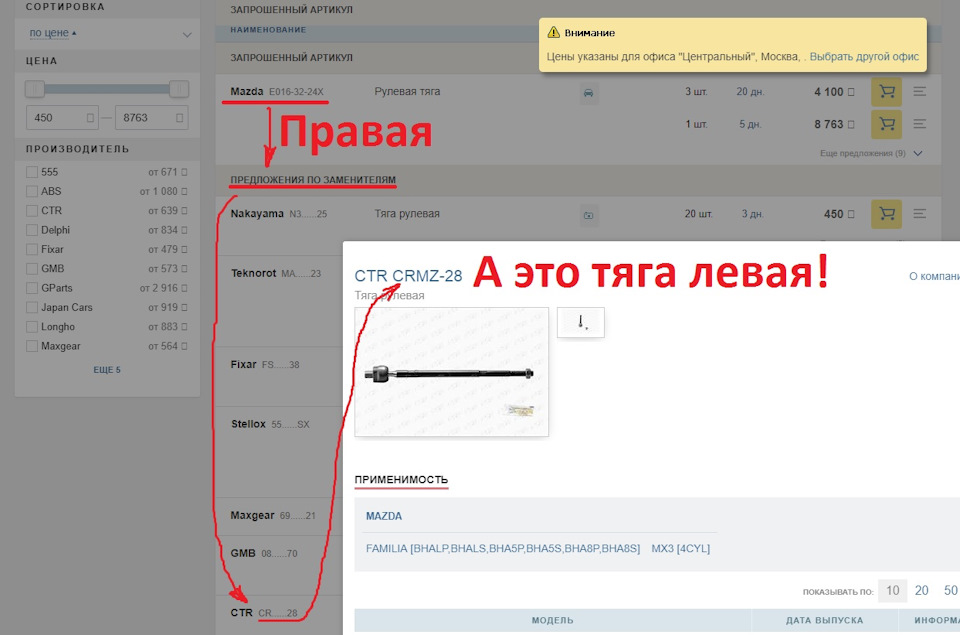
Task: Open menu for Nakayama 450 offer
Action: pyautogui.click(x=920, y=214)
